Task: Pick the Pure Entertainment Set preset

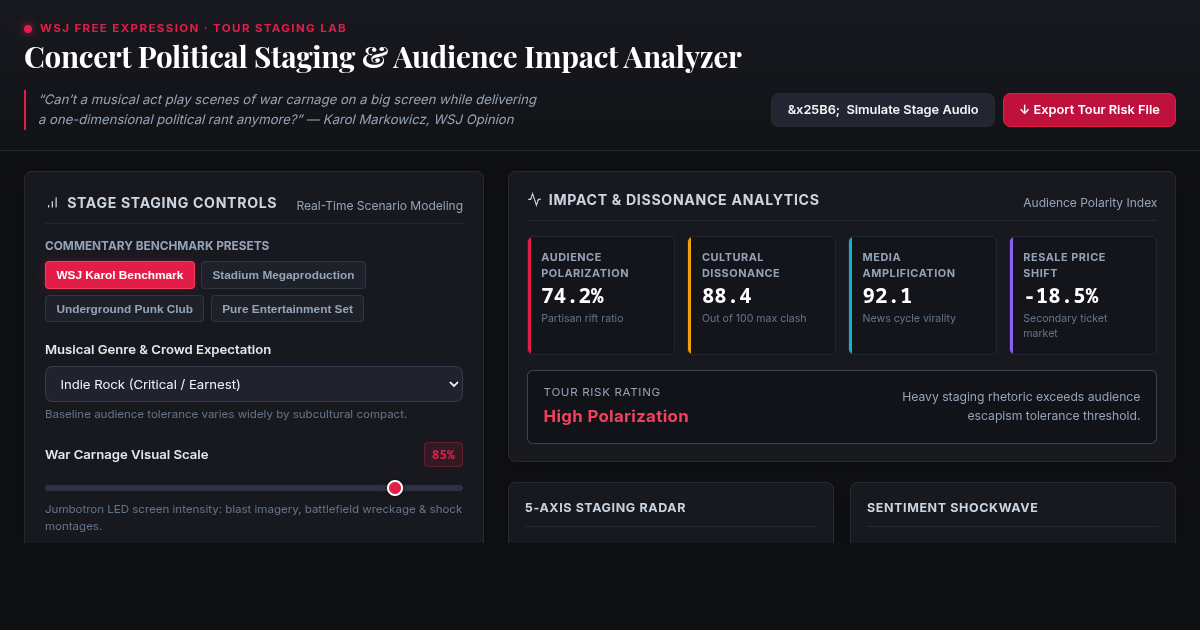Action: coord(287,309)
